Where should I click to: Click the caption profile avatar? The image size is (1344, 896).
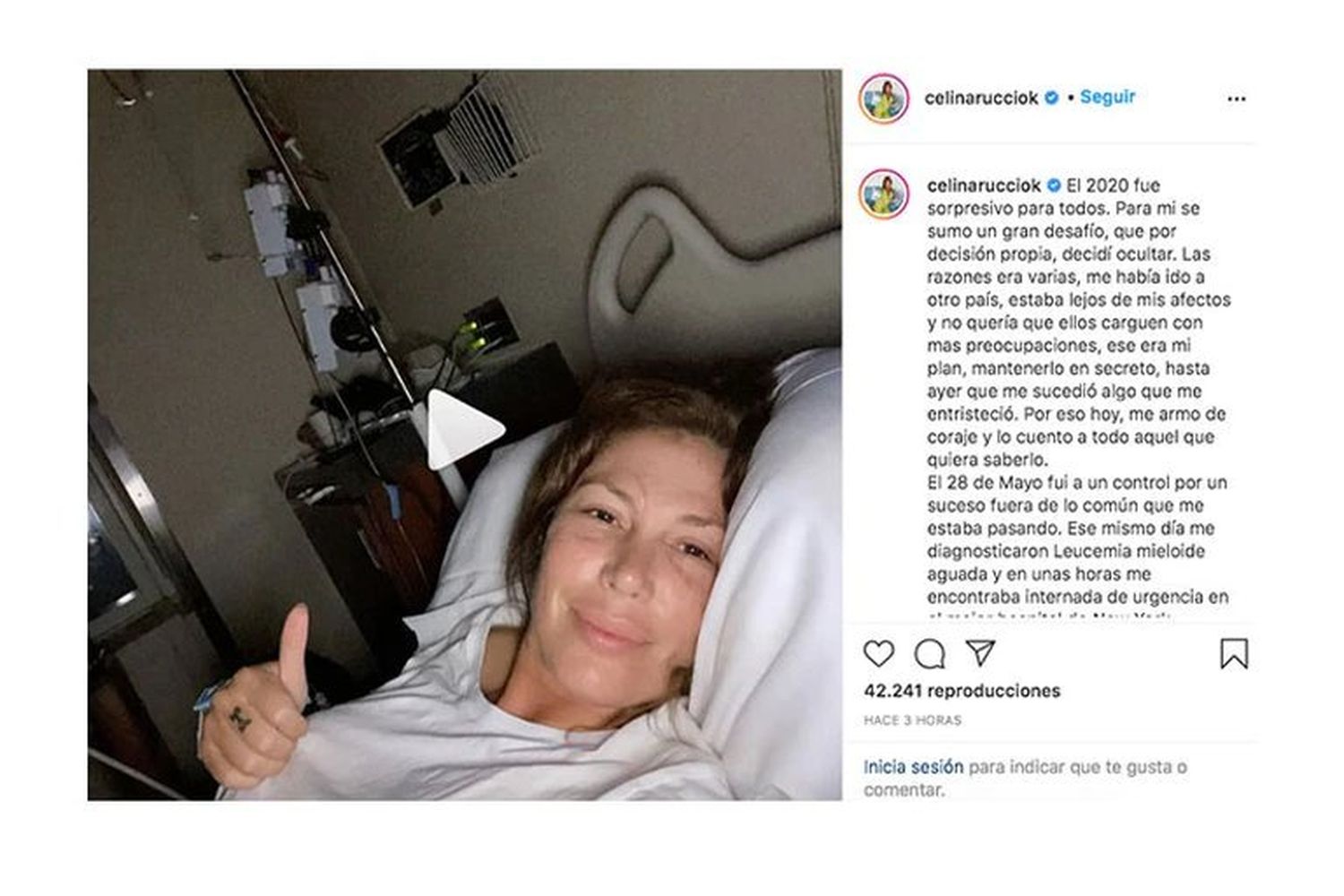883,194
